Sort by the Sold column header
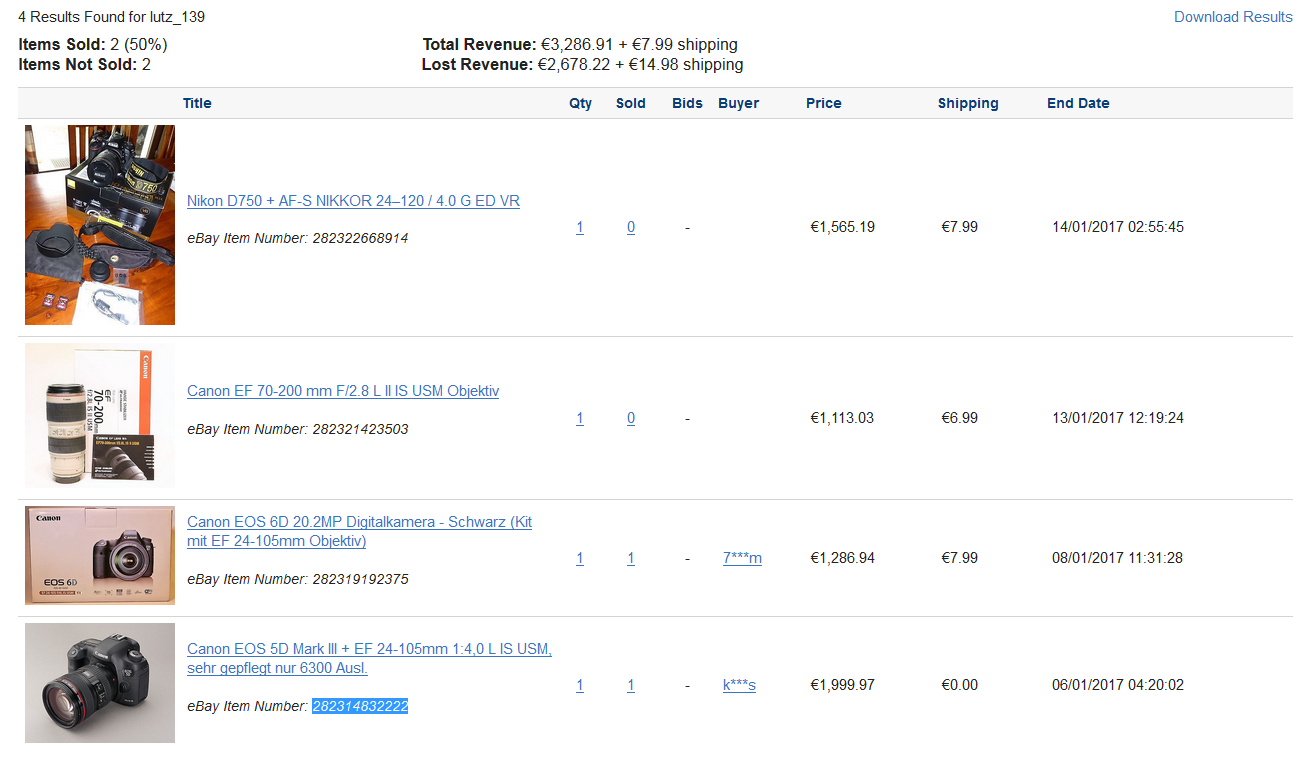1316x757 pixels. pyautogui.click(x=630, y=103)
